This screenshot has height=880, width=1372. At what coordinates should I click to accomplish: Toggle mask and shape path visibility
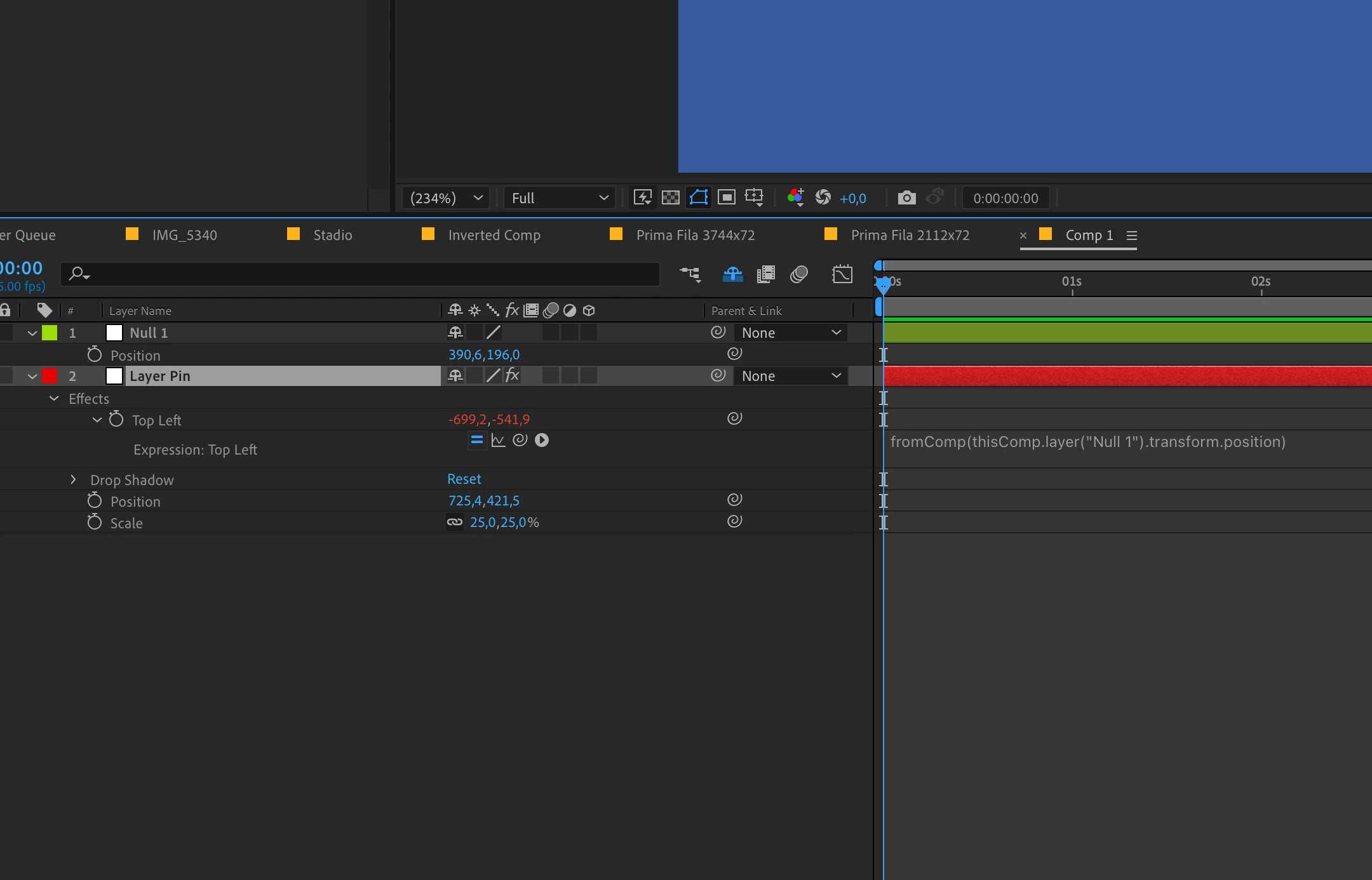click(x=699, y=197)
